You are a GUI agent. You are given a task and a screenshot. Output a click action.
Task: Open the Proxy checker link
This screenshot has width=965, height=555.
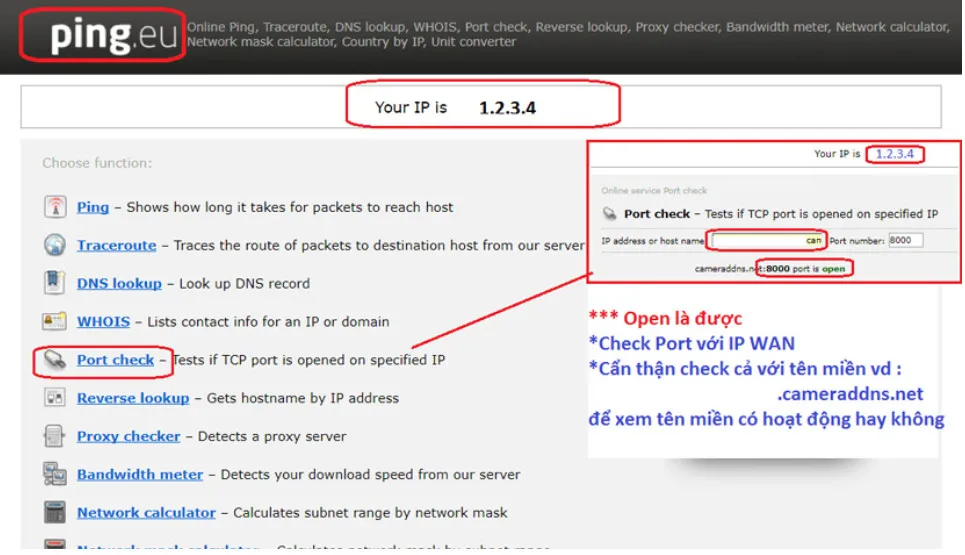pos(129,436)
